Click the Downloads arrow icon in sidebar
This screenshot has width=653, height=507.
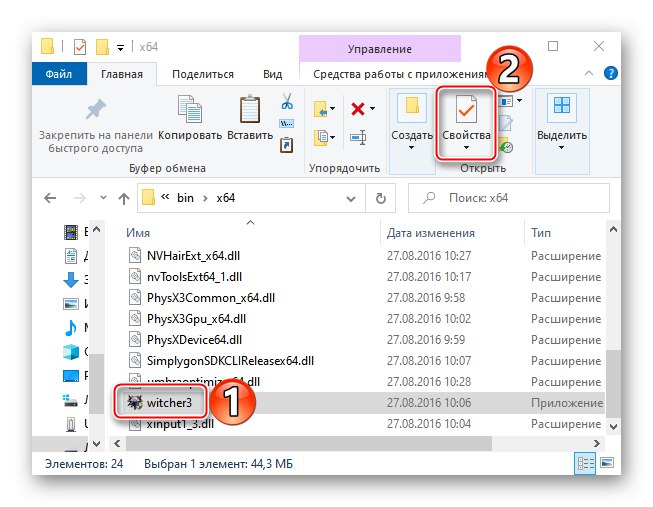pos(71,280)
